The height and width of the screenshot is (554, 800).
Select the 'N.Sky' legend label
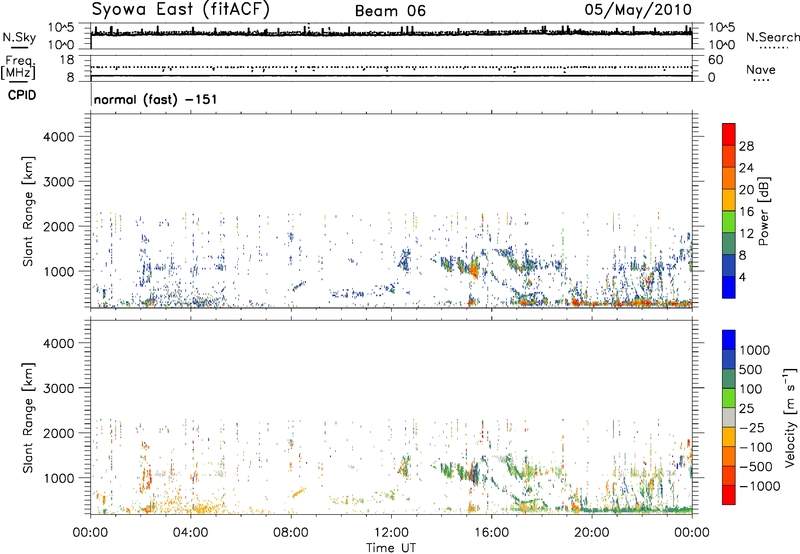(x=19, y=37)
